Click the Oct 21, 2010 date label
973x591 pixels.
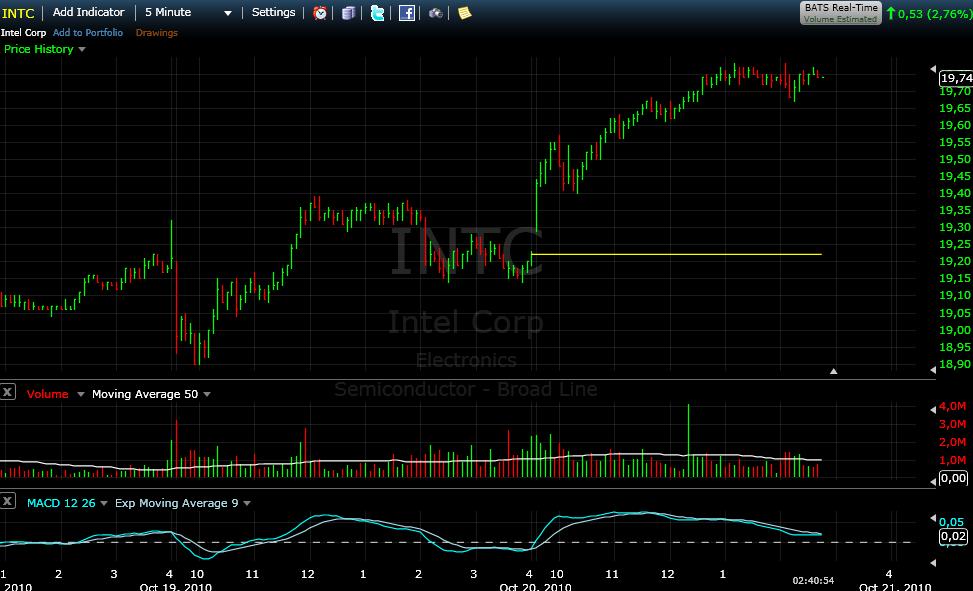coord(895,587)
